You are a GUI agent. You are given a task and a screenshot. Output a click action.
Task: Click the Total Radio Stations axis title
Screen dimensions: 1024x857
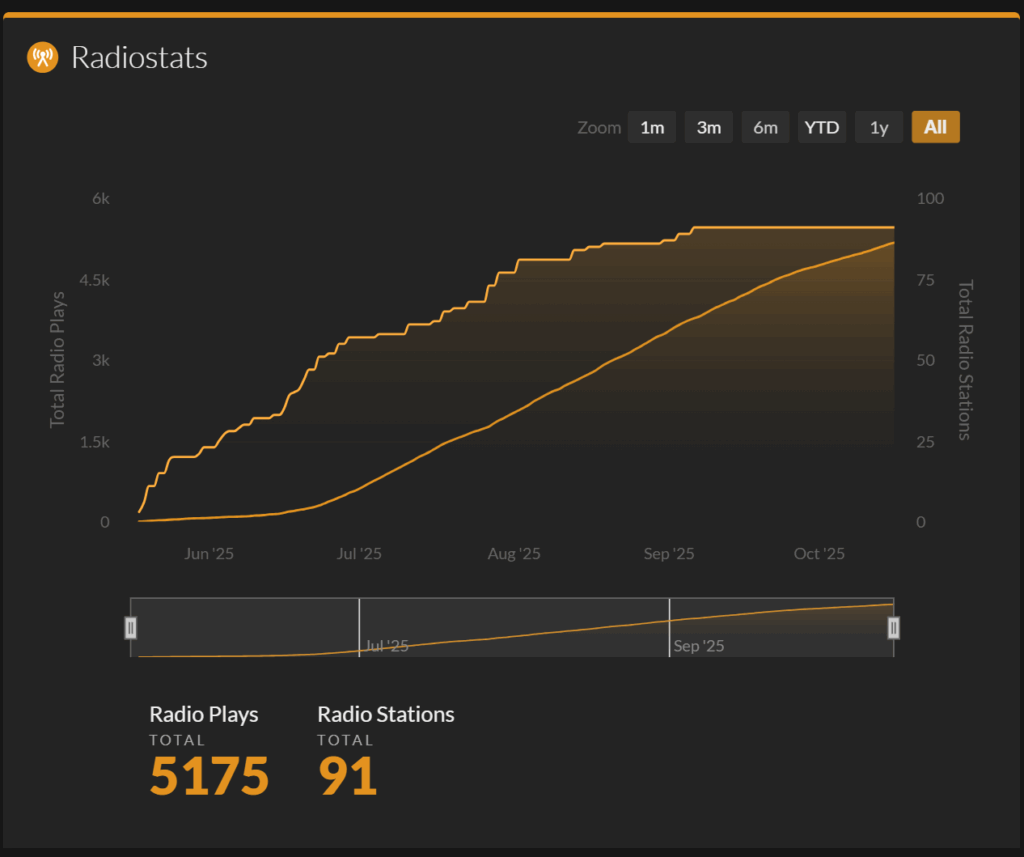965,359
